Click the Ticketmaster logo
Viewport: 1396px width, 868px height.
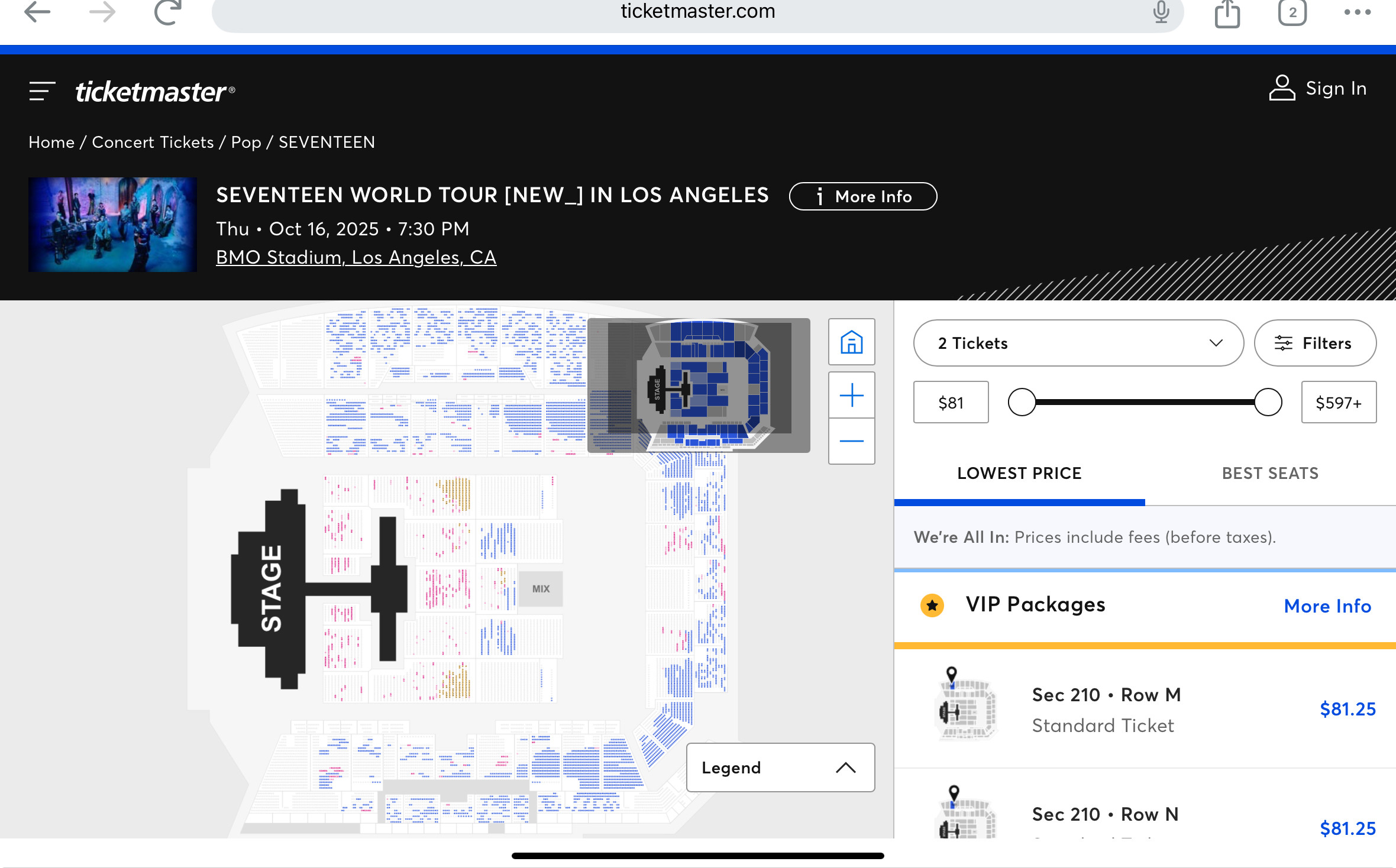coord(155,92)
